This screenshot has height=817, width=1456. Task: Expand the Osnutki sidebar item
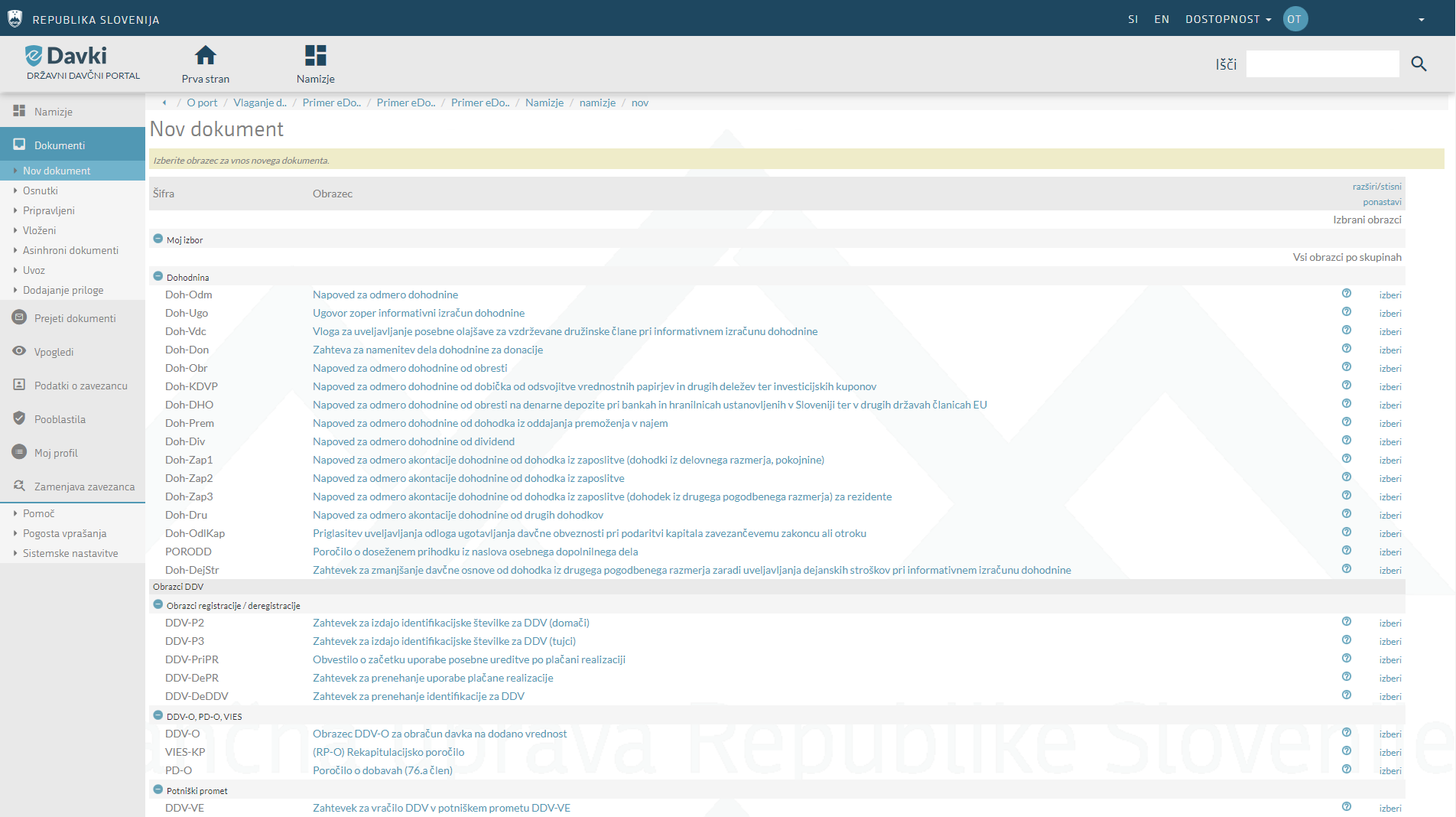tap(41, 190)
